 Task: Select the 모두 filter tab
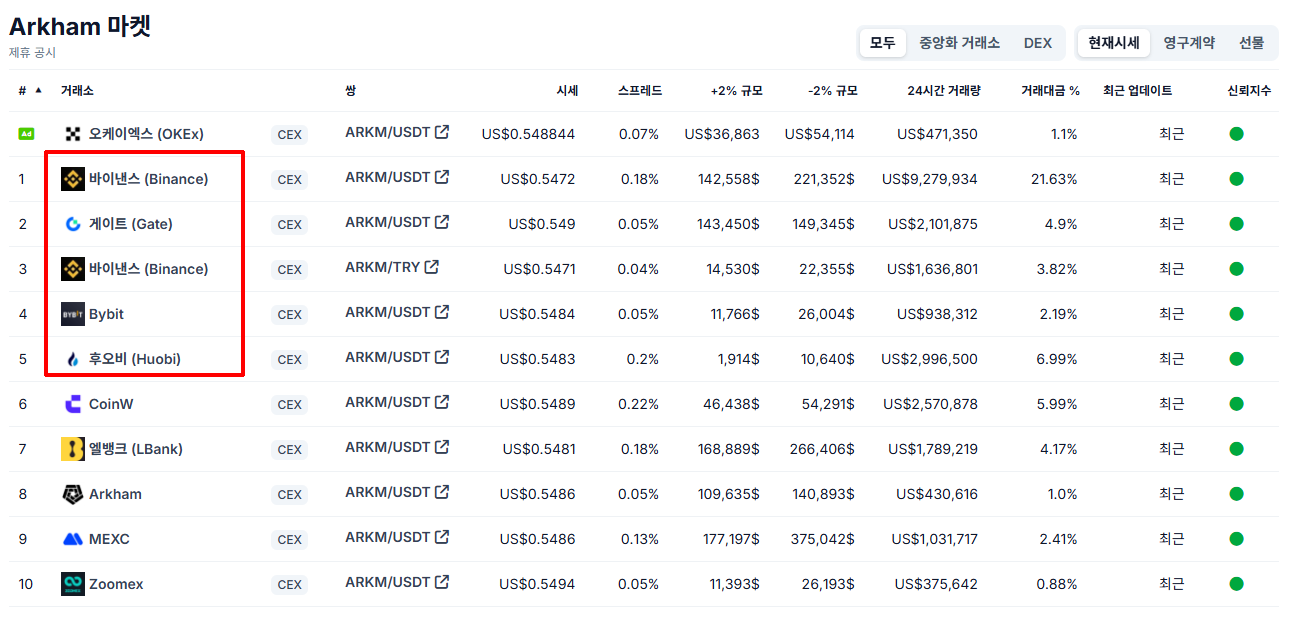(x=882, y=43)
